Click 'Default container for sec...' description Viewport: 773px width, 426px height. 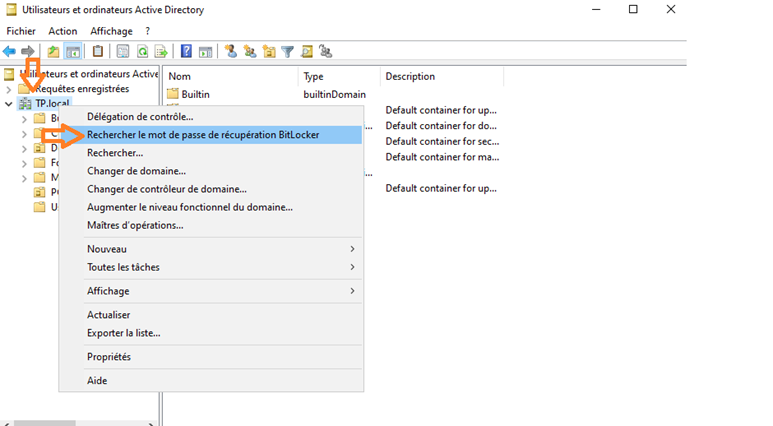(442, 142)
